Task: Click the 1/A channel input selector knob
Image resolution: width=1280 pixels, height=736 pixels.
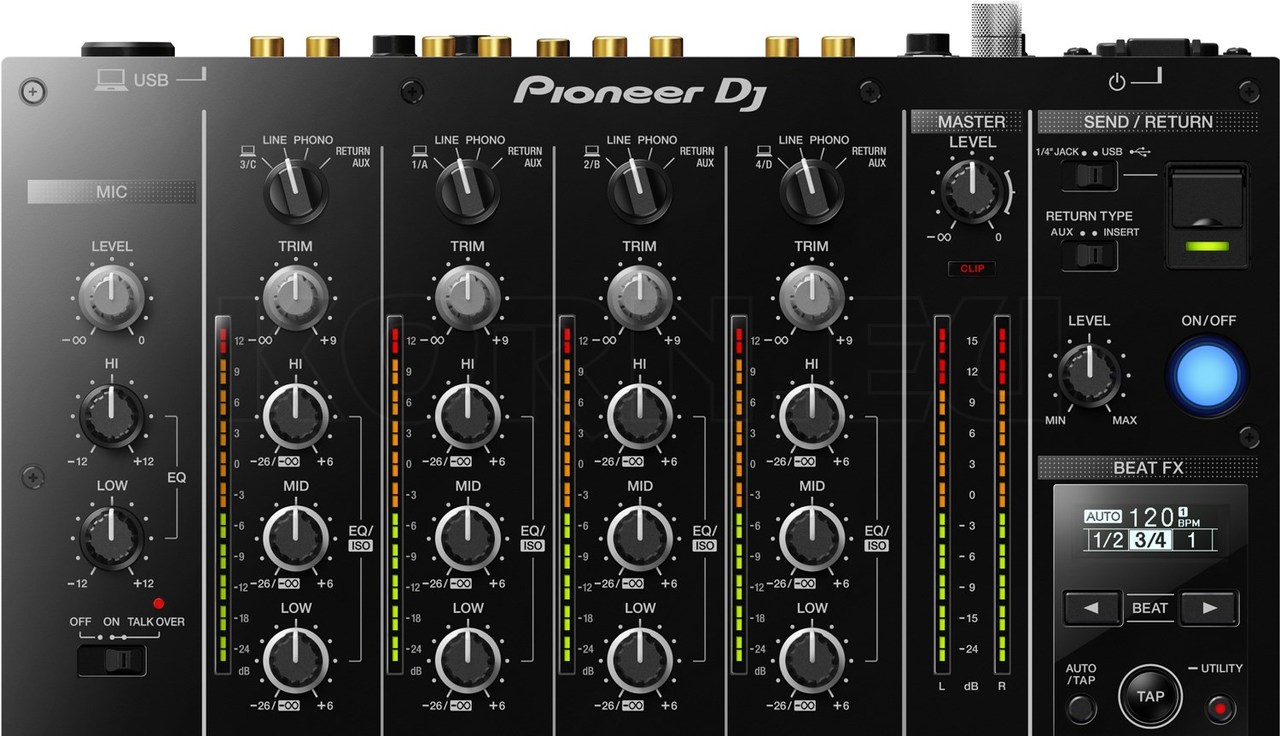Action: coord(467,190)
